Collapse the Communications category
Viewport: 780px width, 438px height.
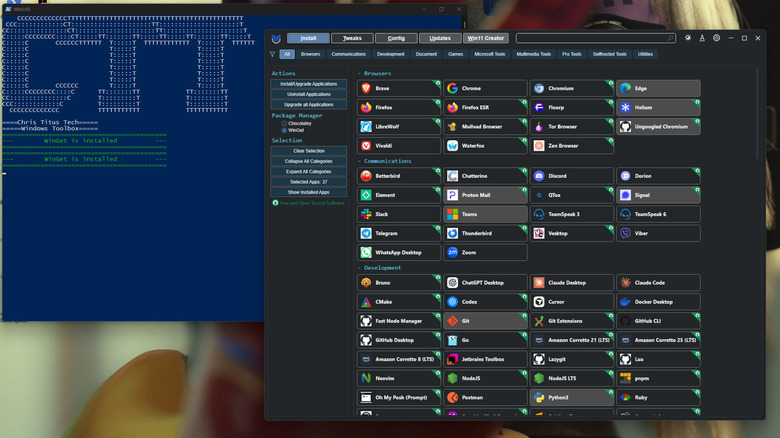coord(385,161)
